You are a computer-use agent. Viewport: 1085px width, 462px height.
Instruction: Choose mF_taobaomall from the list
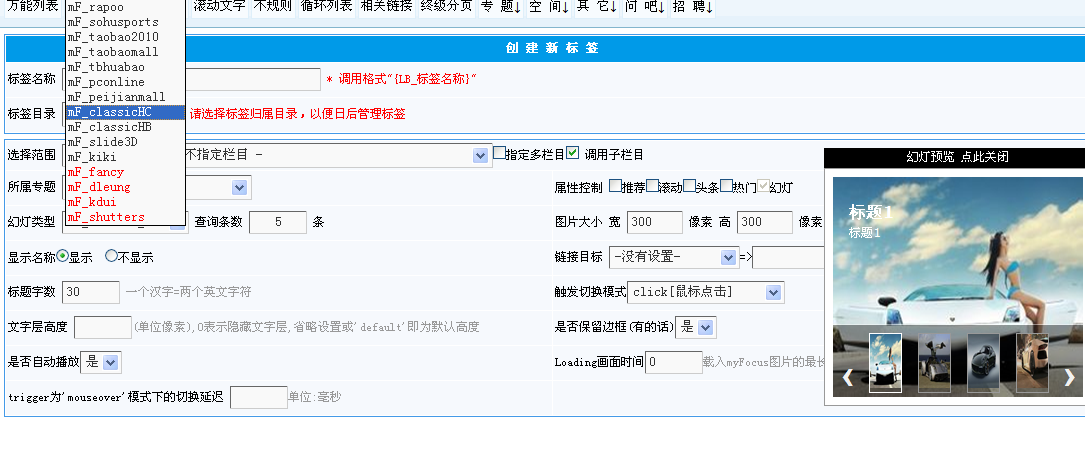tap(125, 53)
